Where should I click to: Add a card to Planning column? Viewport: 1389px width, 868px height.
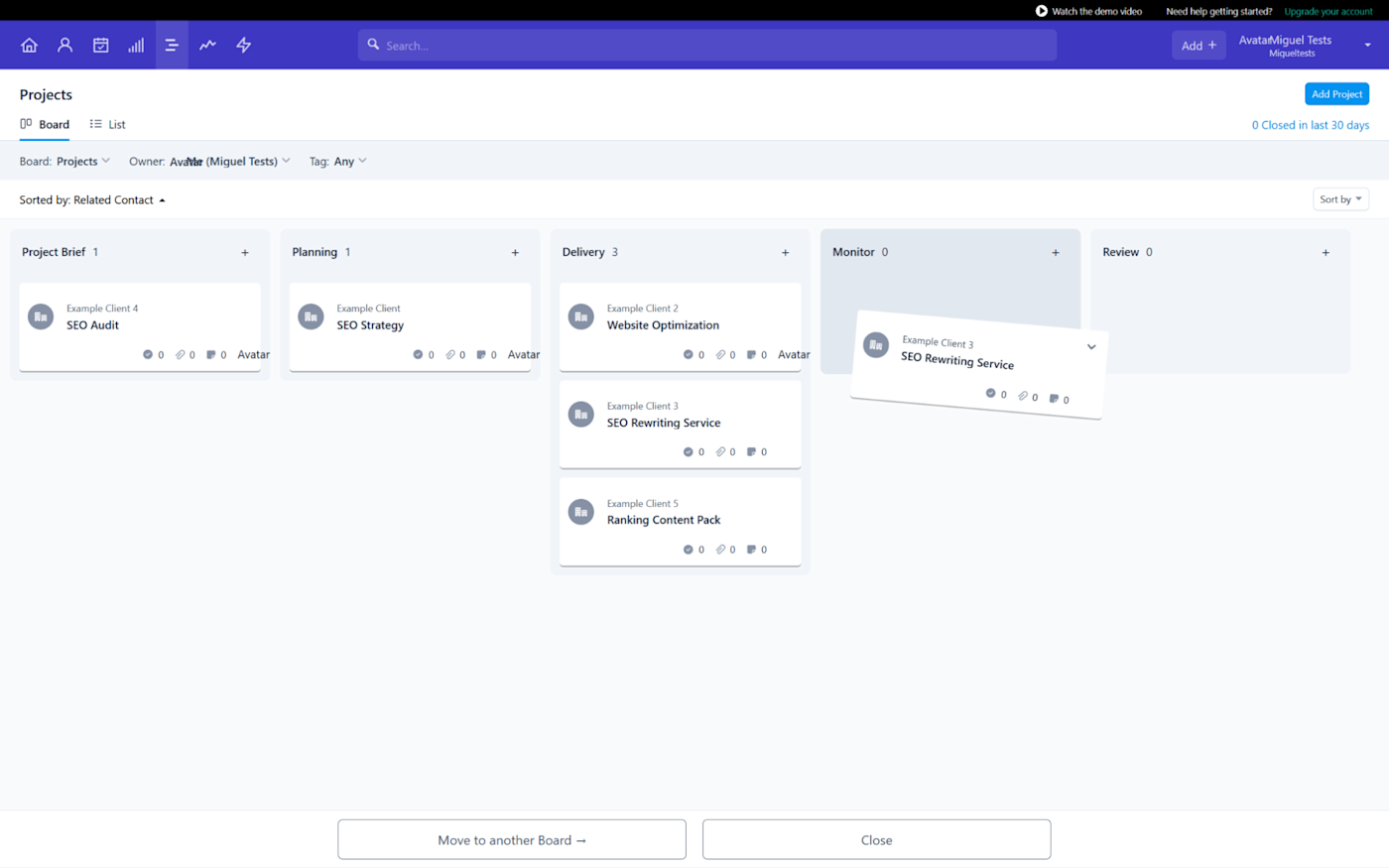pyautogui.click(x=515, y=253)
